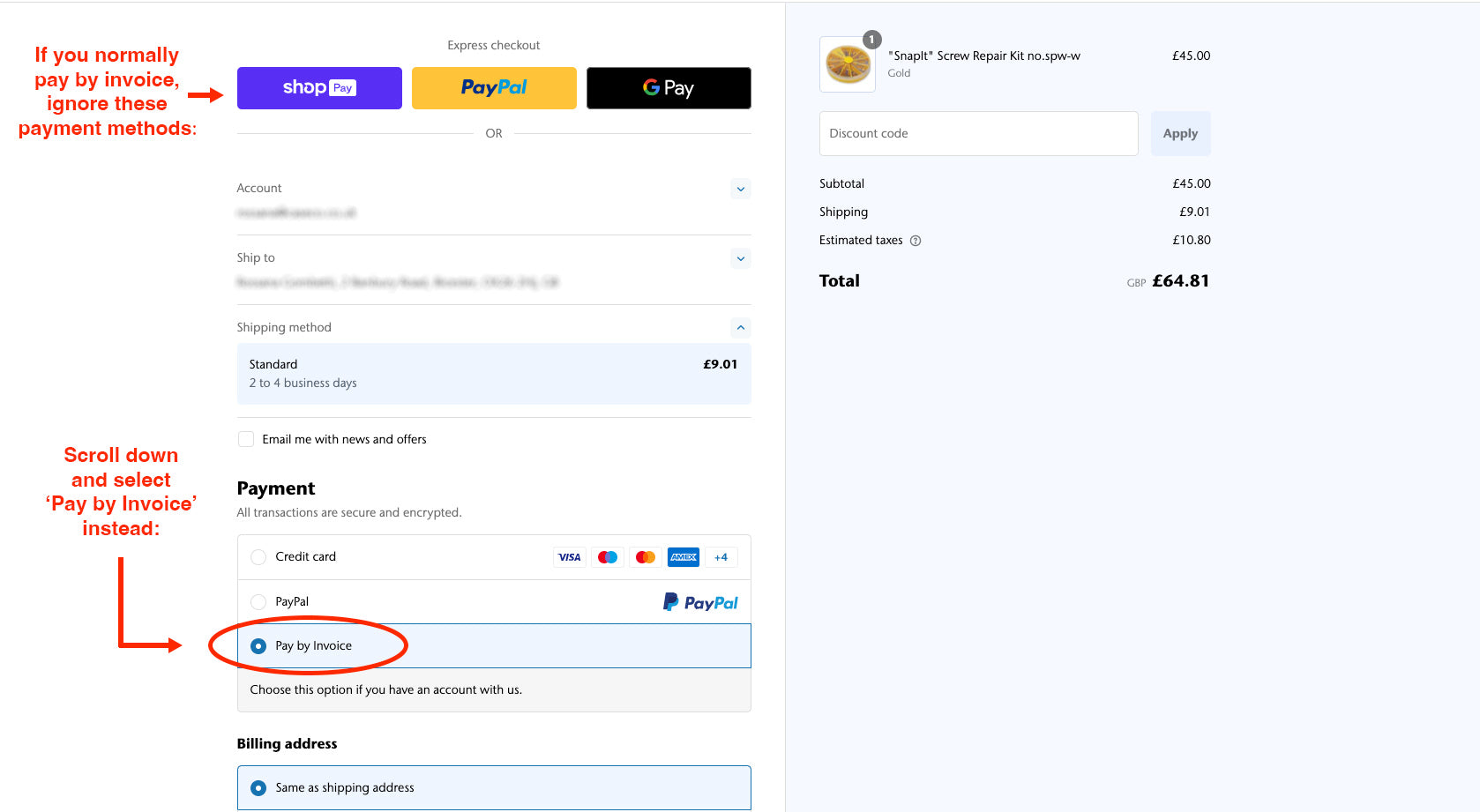The image size is (1480, 812).
Task: Select Same as shipping address
Action: click(x=258, y=788)
